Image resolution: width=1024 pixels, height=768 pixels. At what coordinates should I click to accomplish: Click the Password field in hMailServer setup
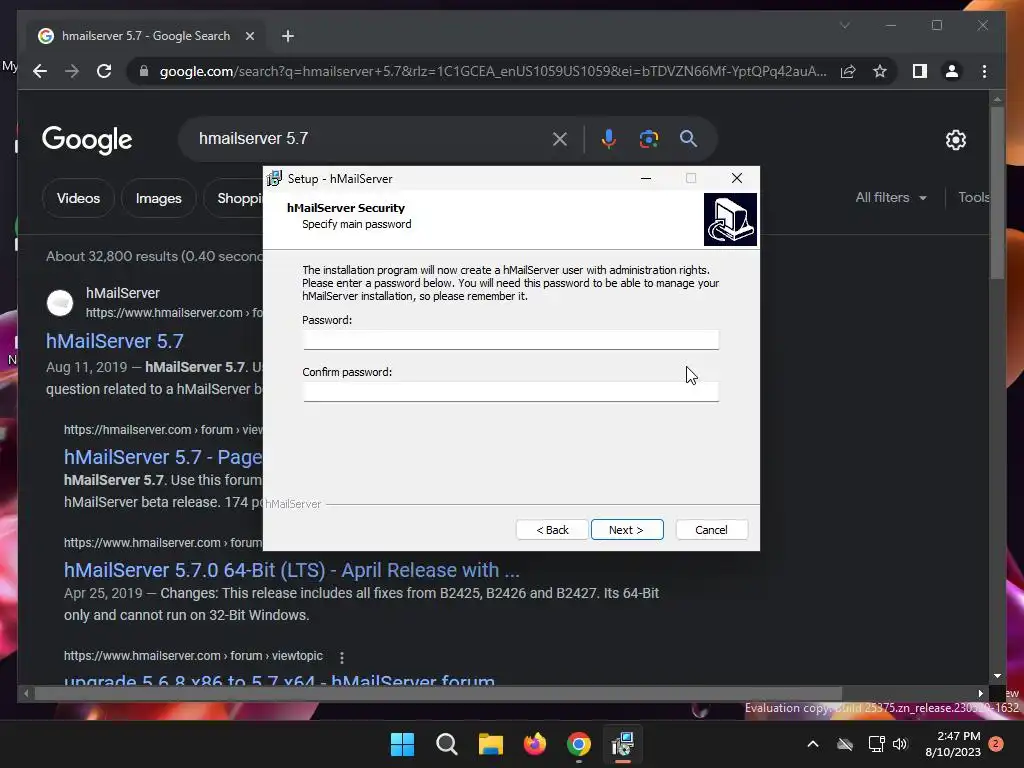(510, 340)
